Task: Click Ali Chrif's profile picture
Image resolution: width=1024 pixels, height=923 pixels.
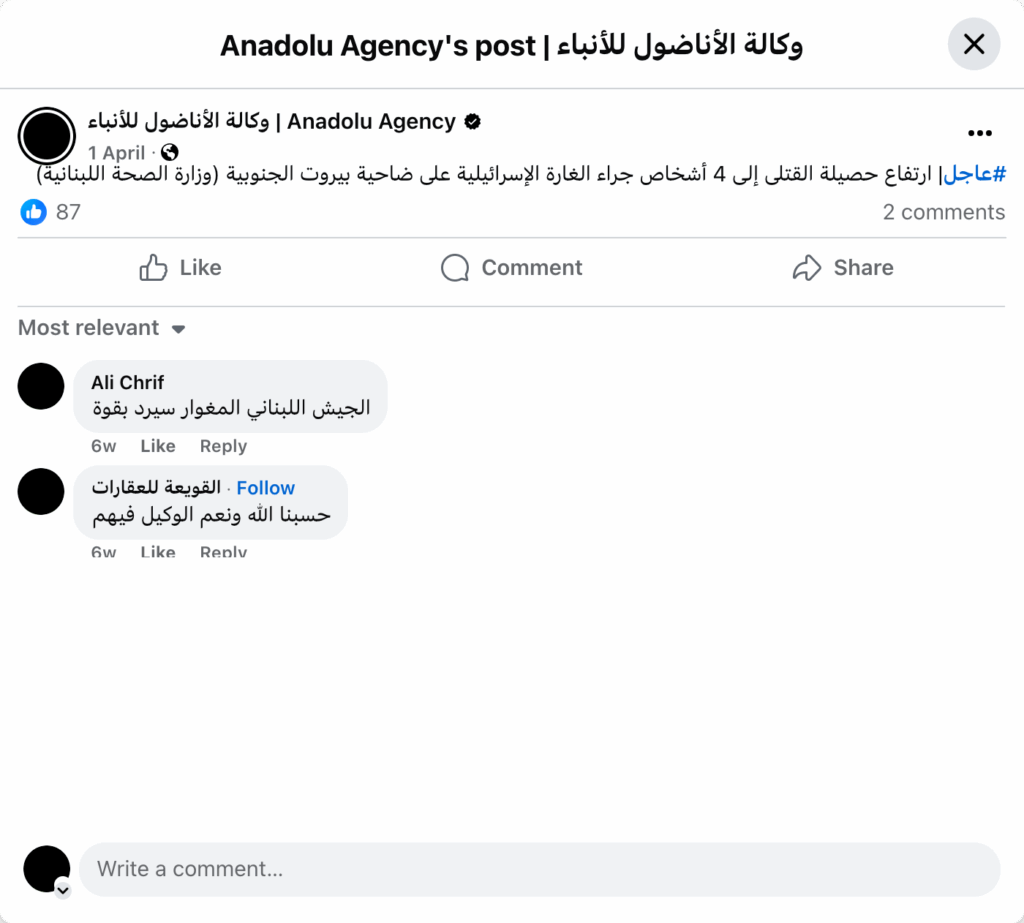Action: [41, 387]
